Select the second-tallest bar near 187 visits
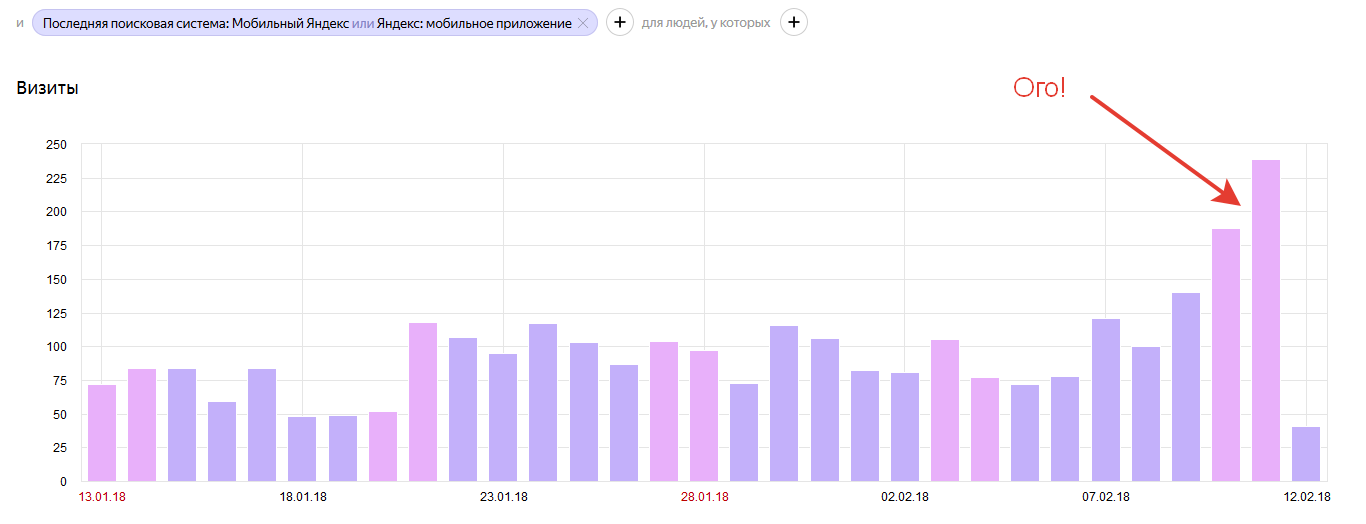Screen dimensions: 1366x524 pos(1225,355)
